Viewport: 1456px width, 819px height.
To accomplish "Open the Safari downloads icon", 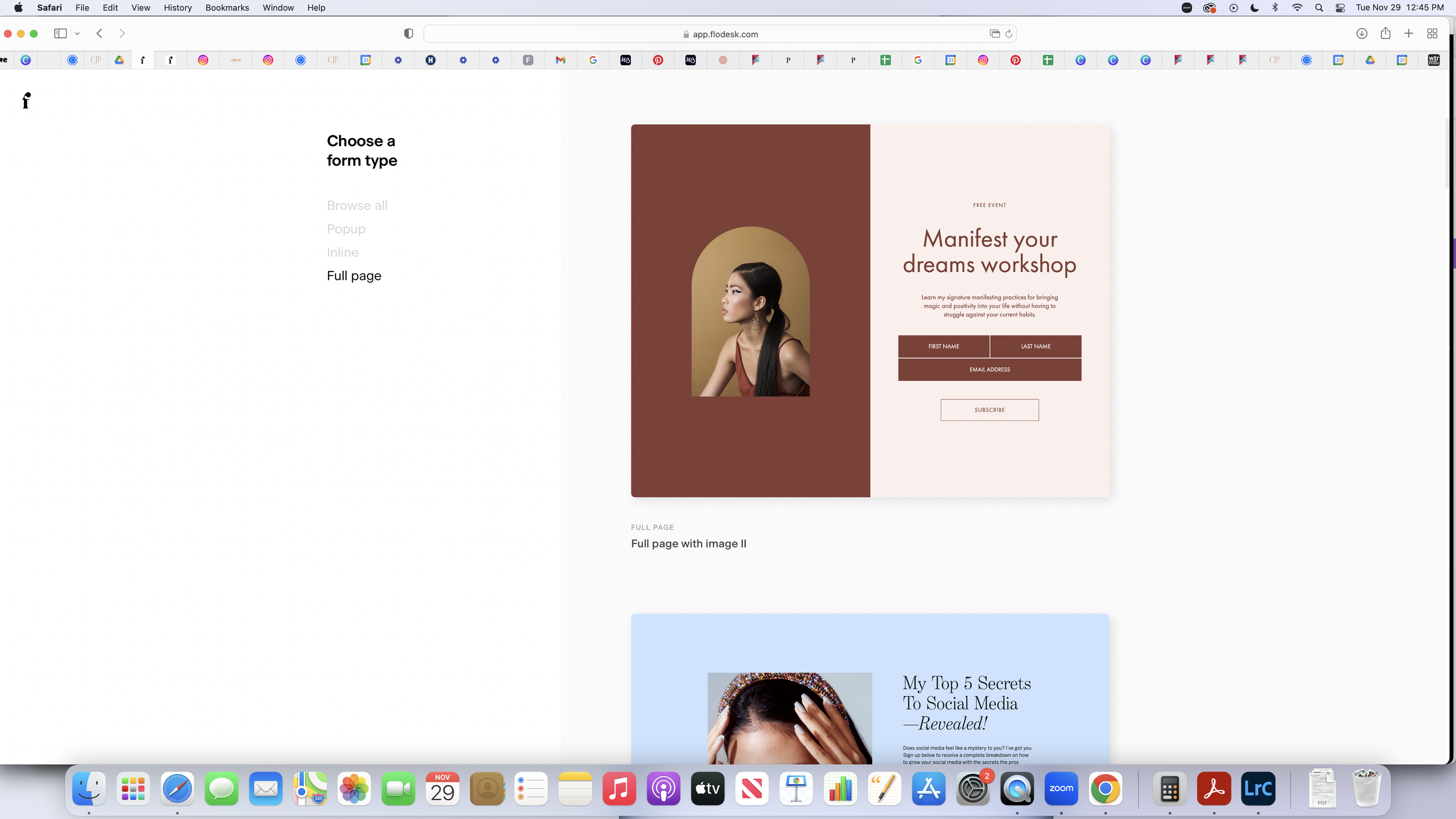I will coord(1362,34).
